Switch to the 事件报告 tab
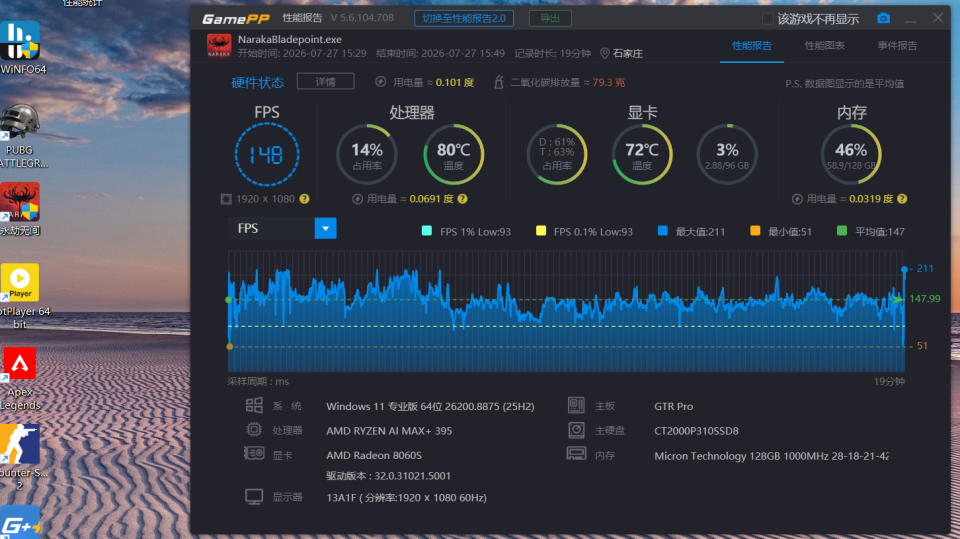Image resolution: width=960 pixels, height=539 pixels. [897, 45]
